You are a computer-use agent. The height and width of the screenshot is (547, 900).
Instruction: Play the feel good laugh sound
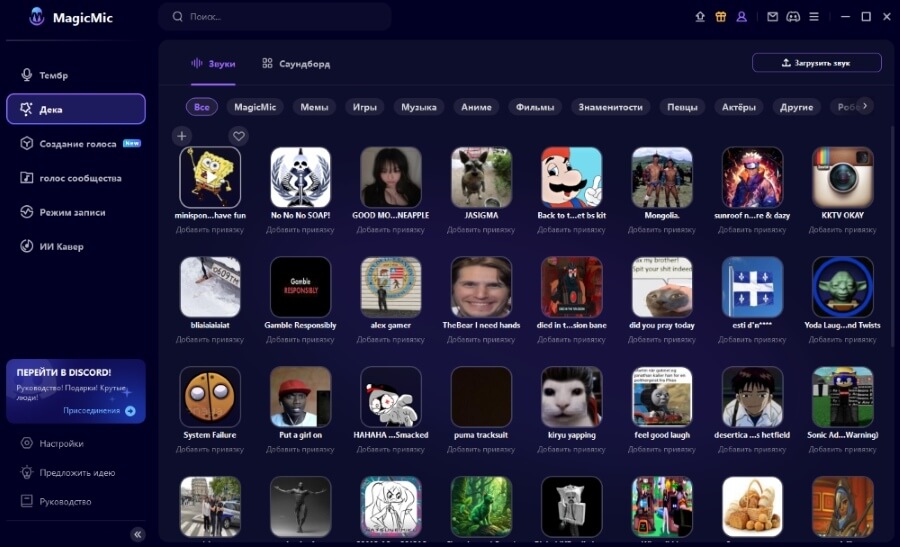point(662,397)
